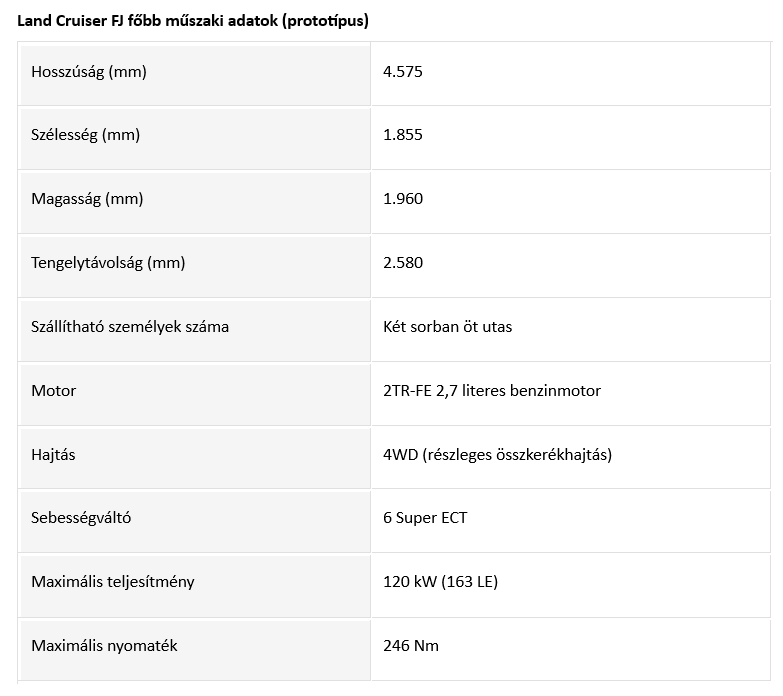
Task: Click the 6 Super ECT value
Action: coord(425,518)
